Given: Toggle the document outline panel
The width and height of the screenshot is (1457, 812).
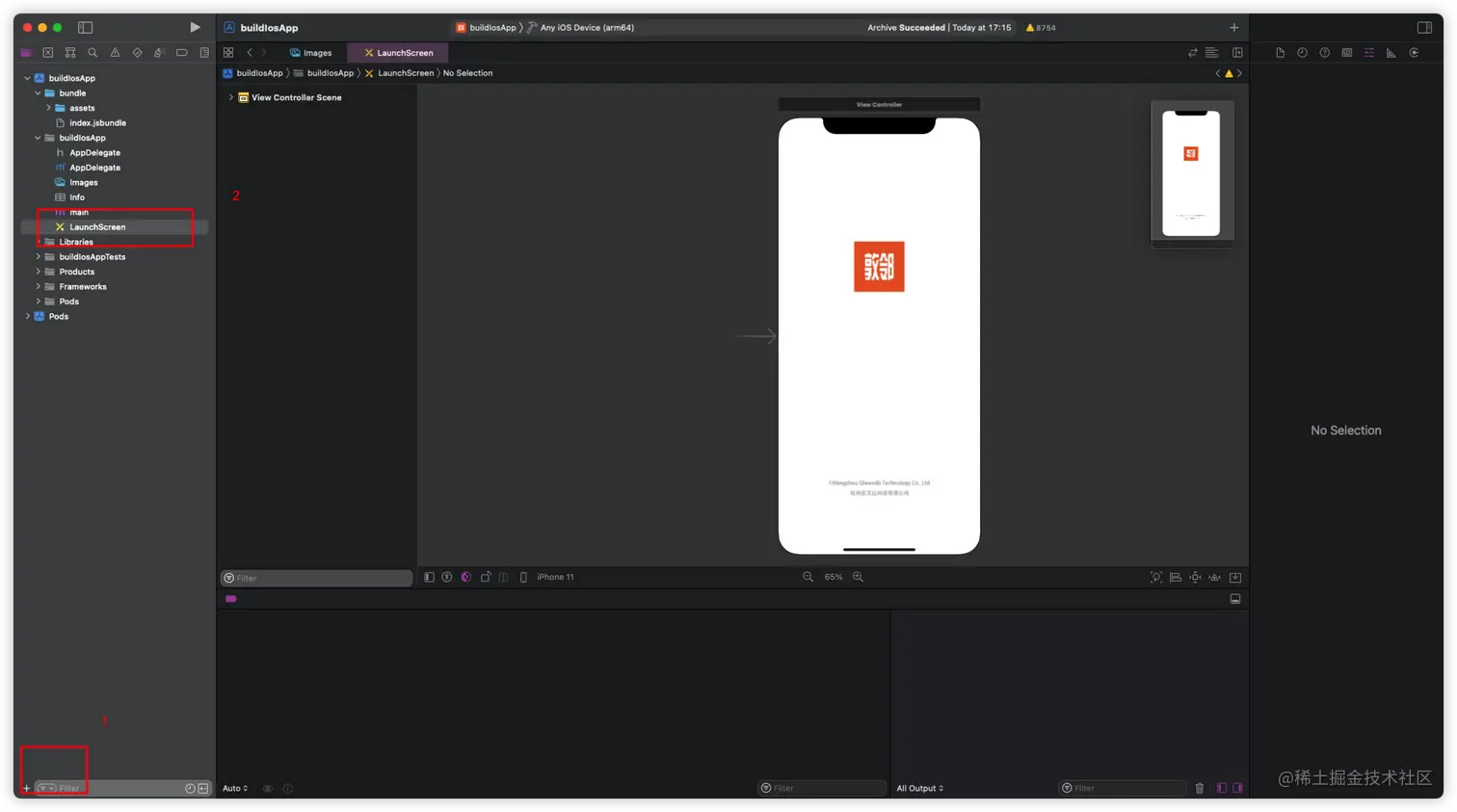Looking at the screenshot, I should tap(429, 577).
